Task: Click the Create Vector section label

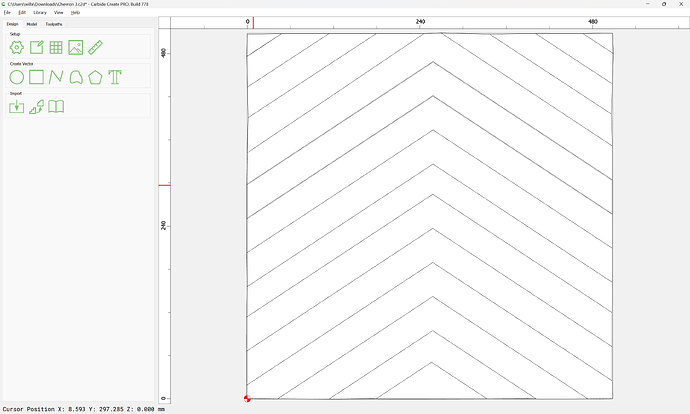Action: coord(22,64)
